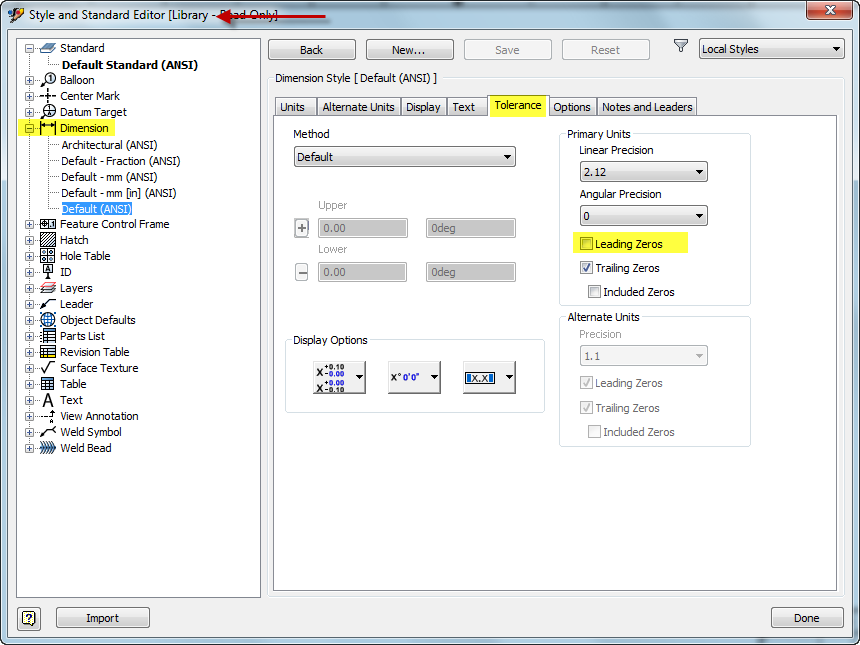Check Included Zeros in Primary Units
This screenshot has height=645, width=860.
tap(596, 291)
